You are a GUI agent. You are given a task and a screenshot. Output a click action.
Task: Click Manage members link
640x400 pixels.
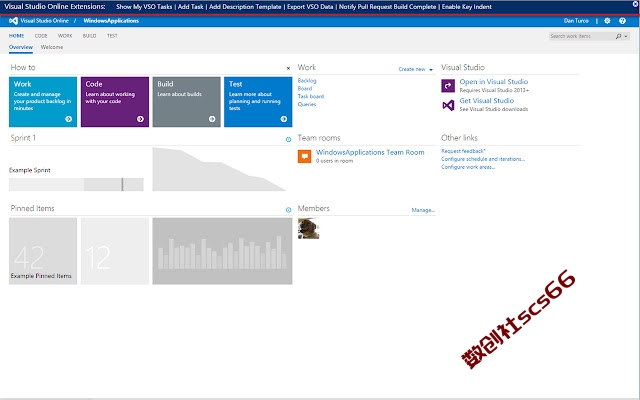point(423,210)
